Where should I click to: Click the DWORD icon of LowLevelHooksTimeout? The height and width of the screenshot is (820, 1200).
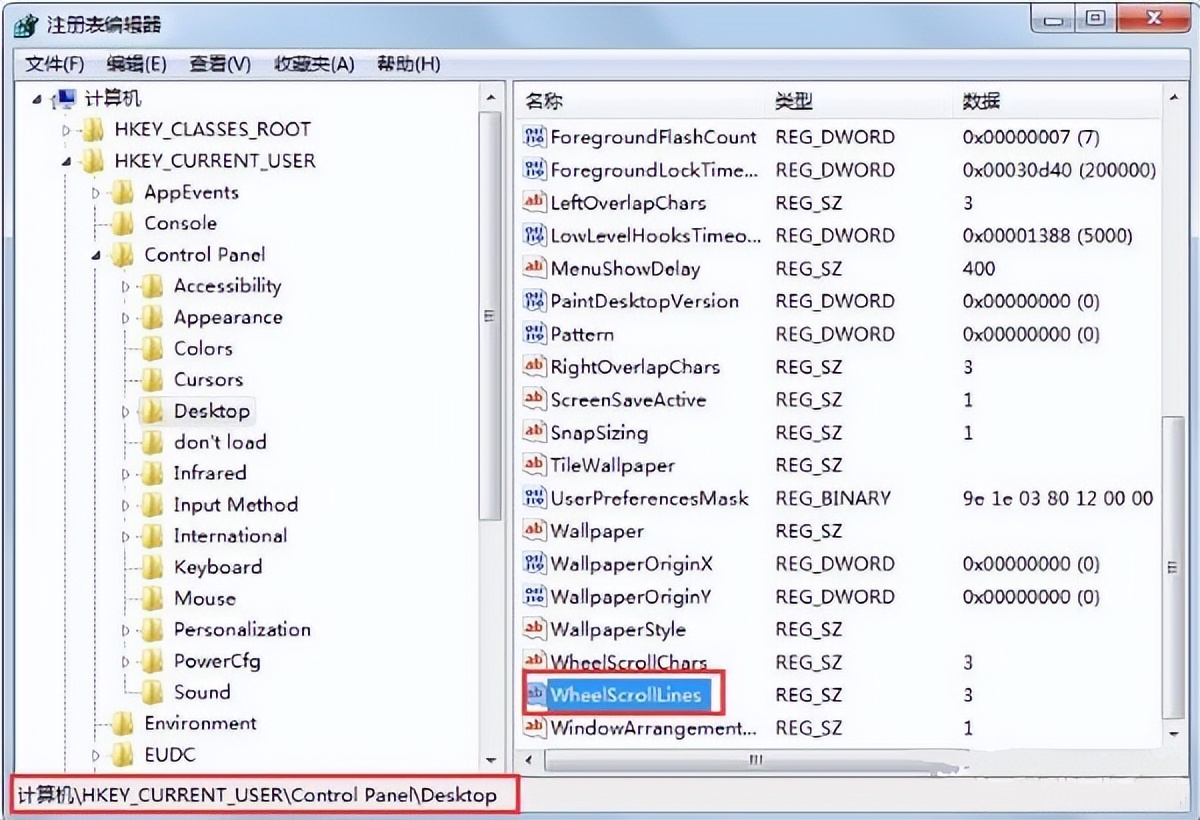(x=535, y=236)
